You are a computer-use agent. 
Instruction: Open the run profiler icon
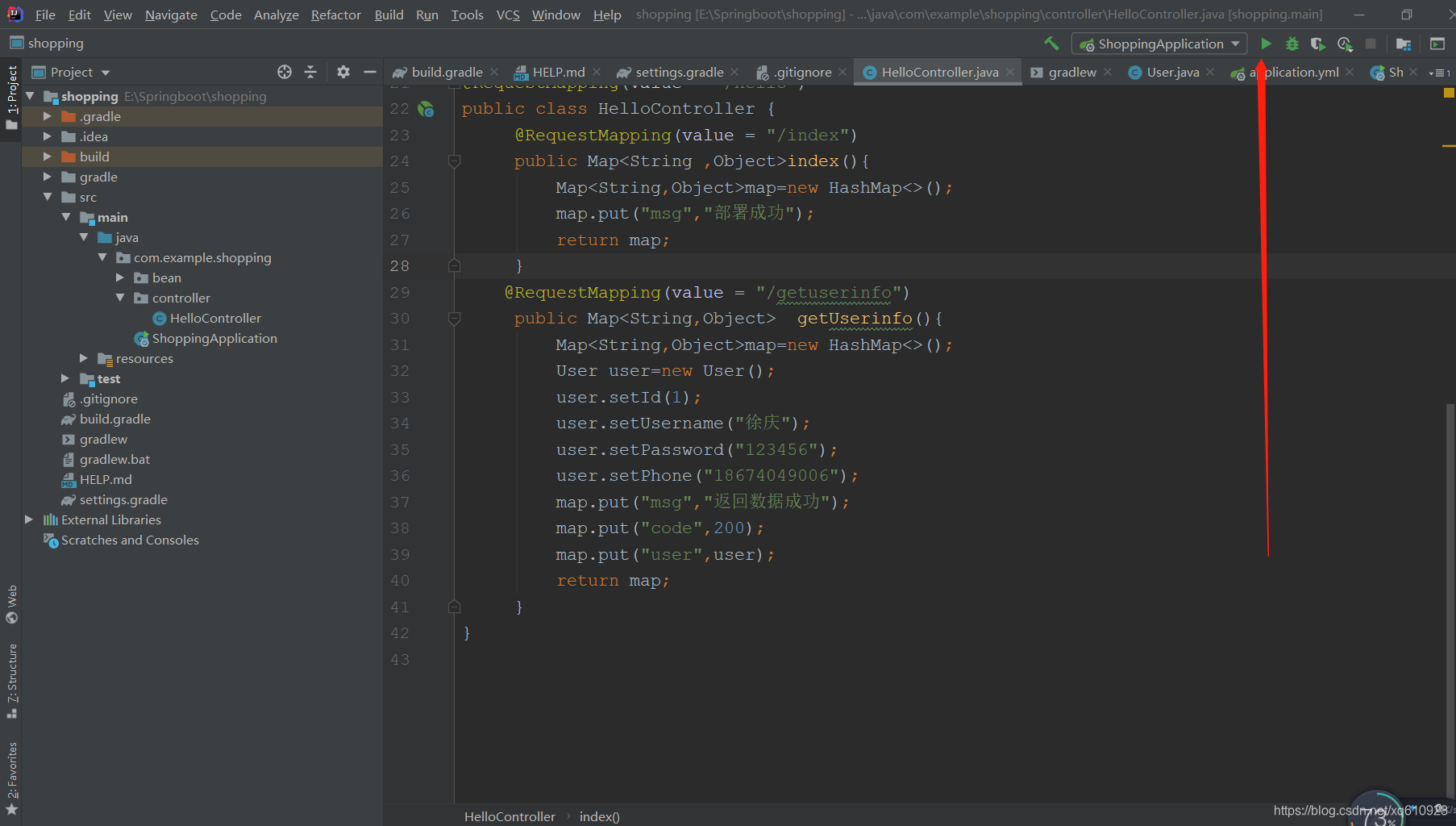(x=1344, y=44)
